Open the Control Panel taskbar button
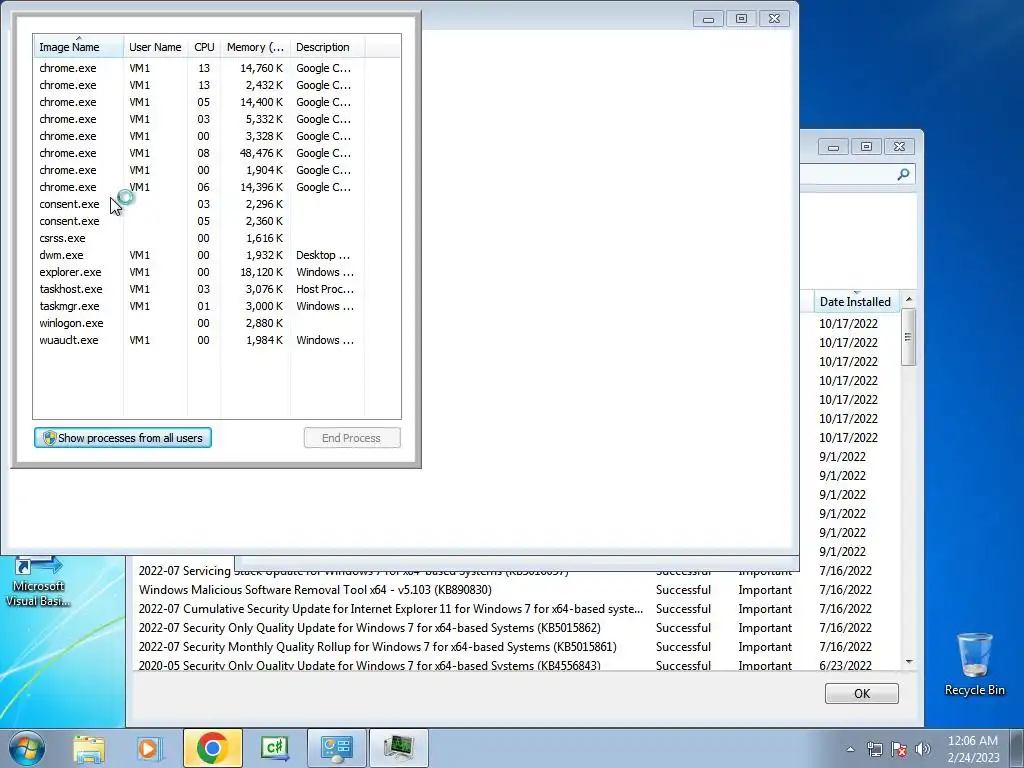1024x768 pixels. pyautogui.click(x=336, y=748)
